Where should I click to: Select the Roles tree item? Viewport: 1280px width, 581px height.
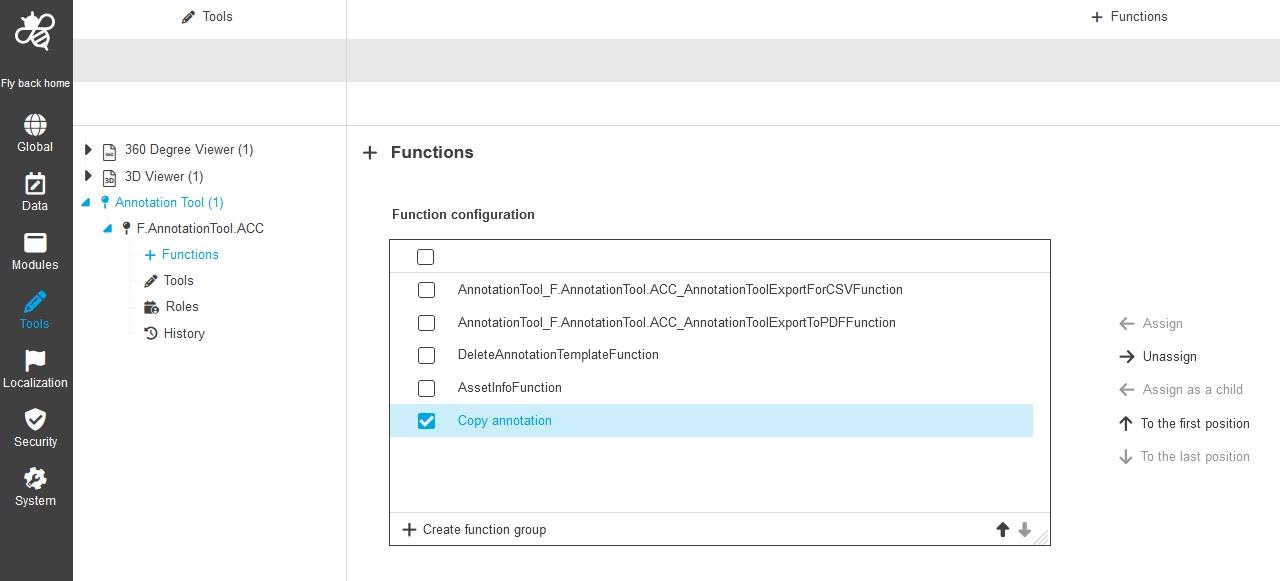(181, 307)
